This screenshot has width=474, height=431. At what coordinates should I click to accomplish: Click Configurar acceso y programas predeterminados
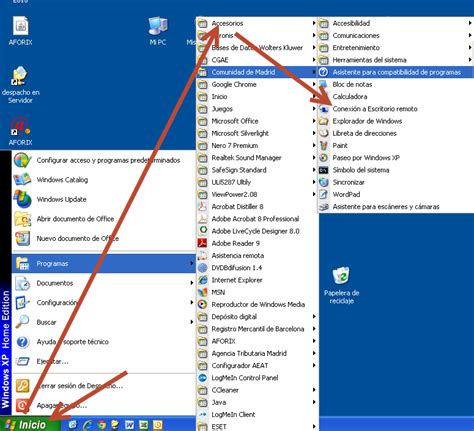[x=104, y=160]
